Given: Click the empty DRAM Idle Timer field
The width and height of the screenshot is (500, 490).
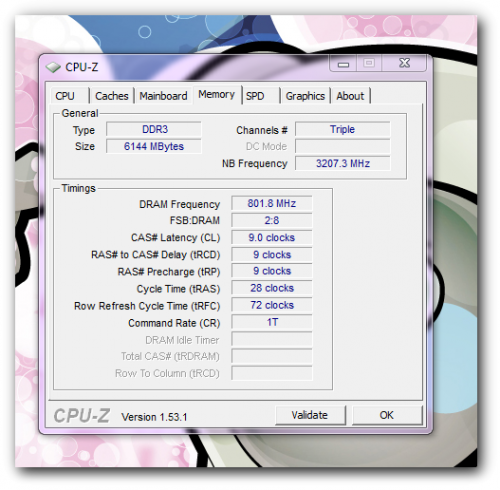Looking at the screenshot, I should pyautogui.click(x=272, y=339).
